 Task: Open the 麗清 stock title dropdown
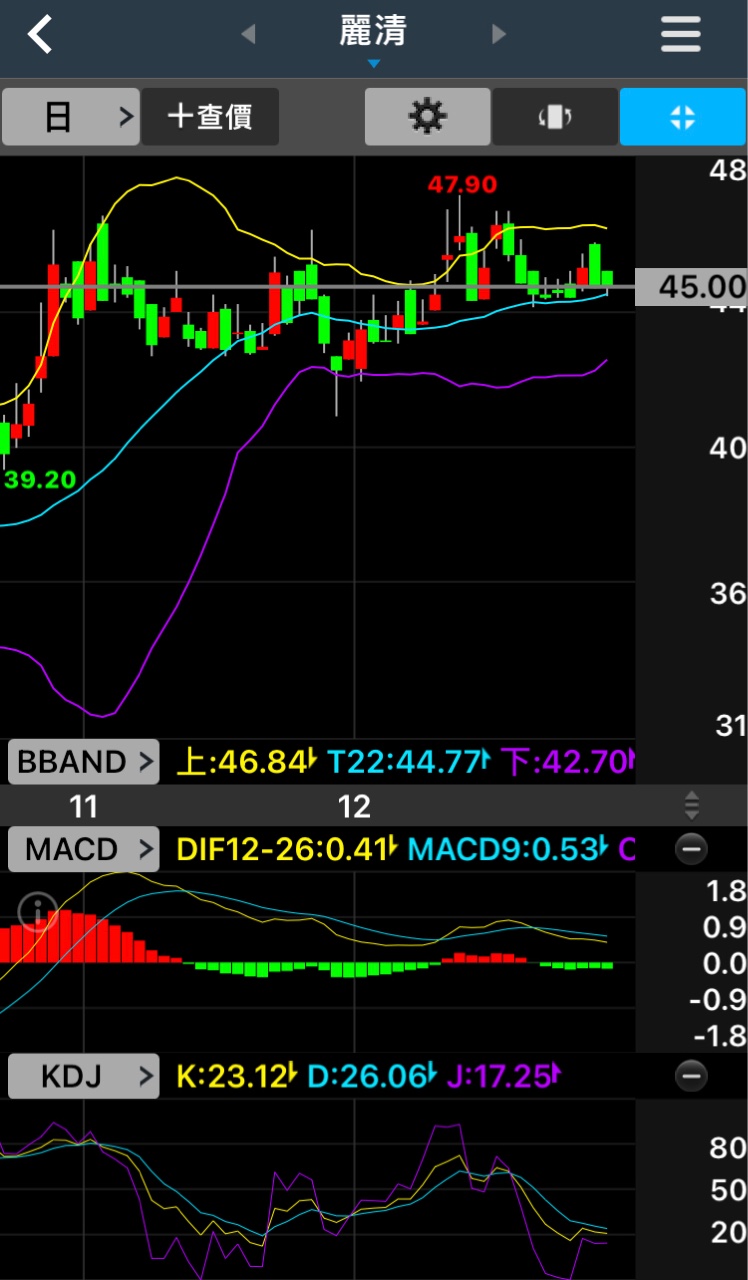373,40
